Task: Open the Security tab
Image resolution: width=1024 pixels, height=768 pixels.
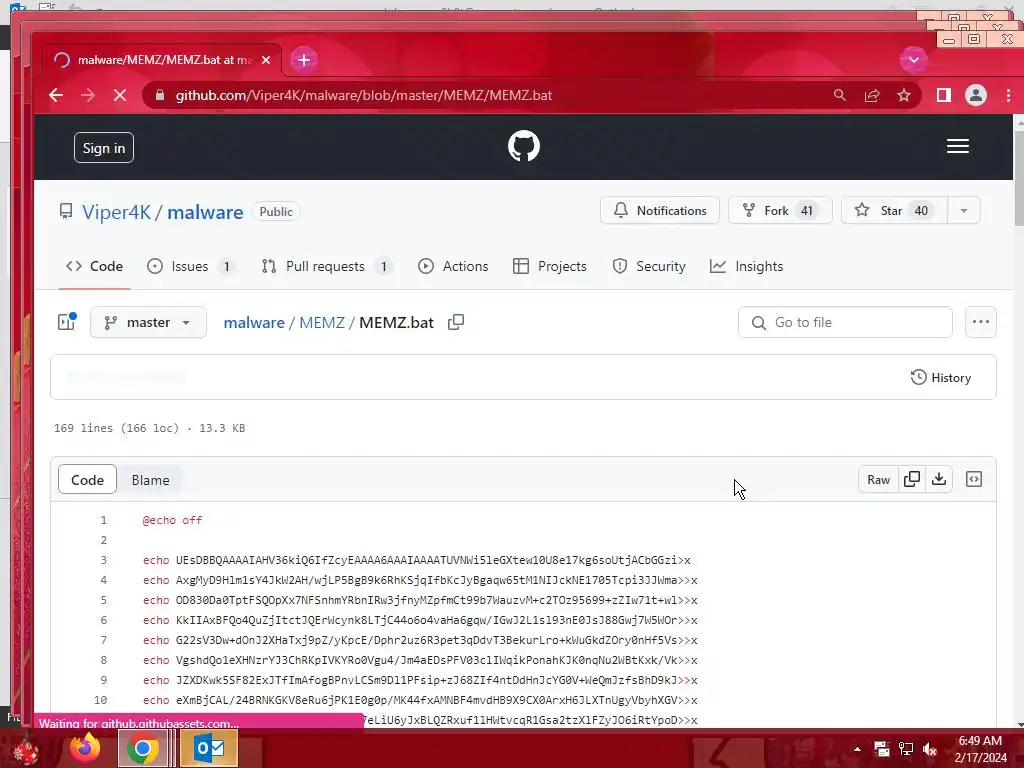Action: (649, 266)
